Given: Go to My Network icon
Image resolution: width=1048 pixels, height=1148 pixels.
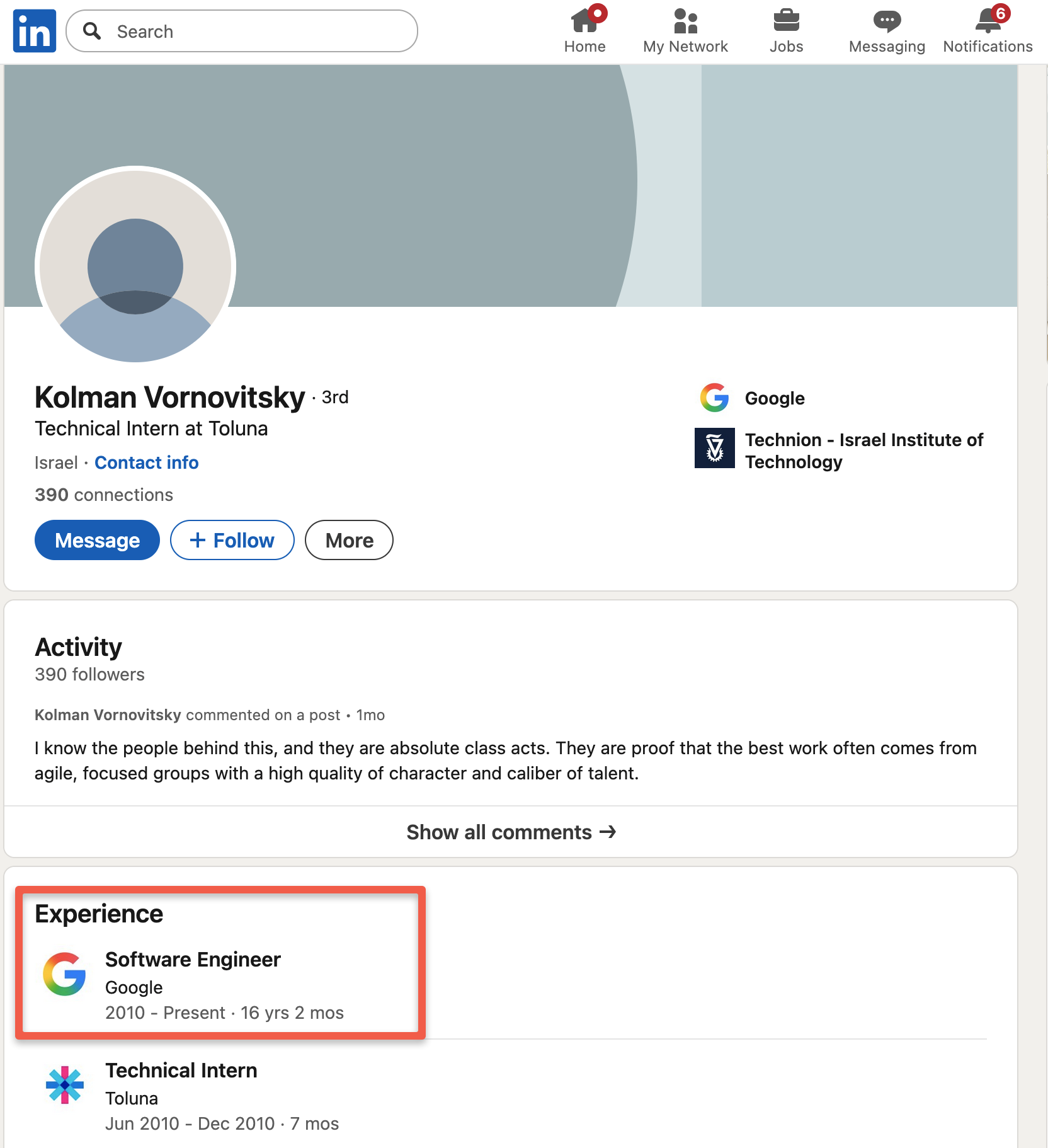Looking at the screenshot, I should [685, 22].
